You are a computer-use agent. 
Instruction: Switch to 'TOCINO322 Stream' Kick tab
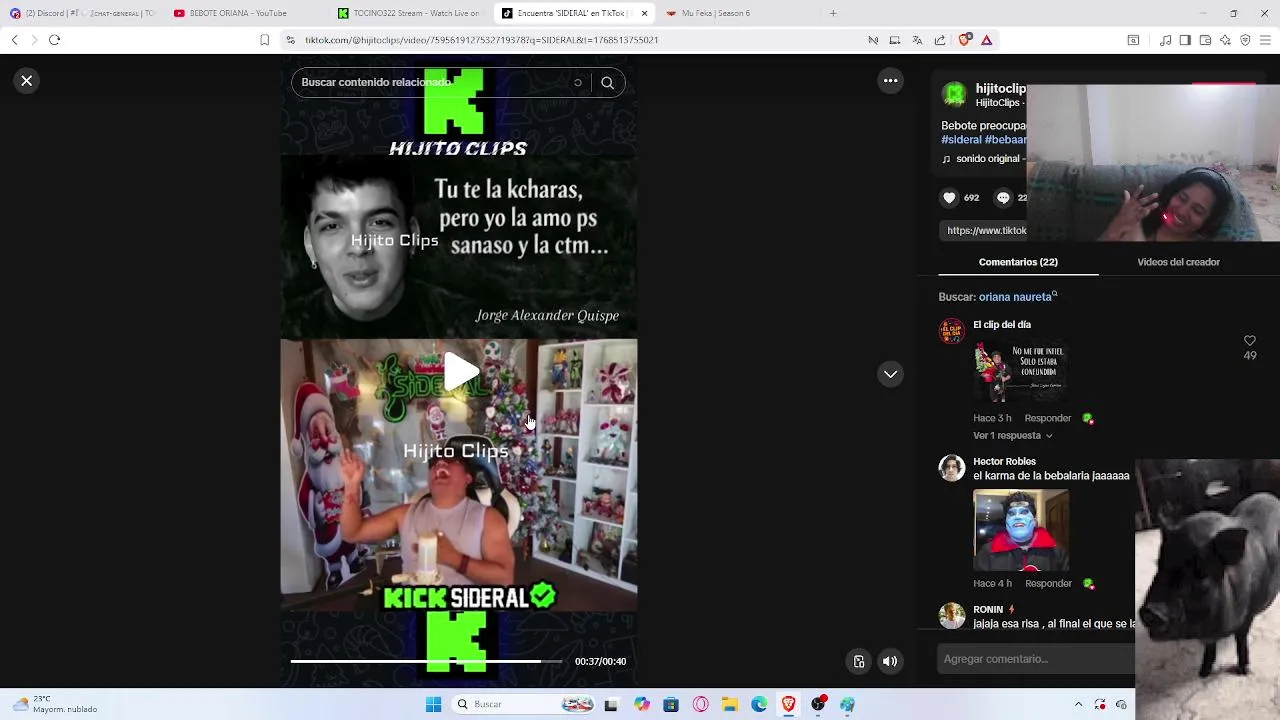click(x=408, y=13)
